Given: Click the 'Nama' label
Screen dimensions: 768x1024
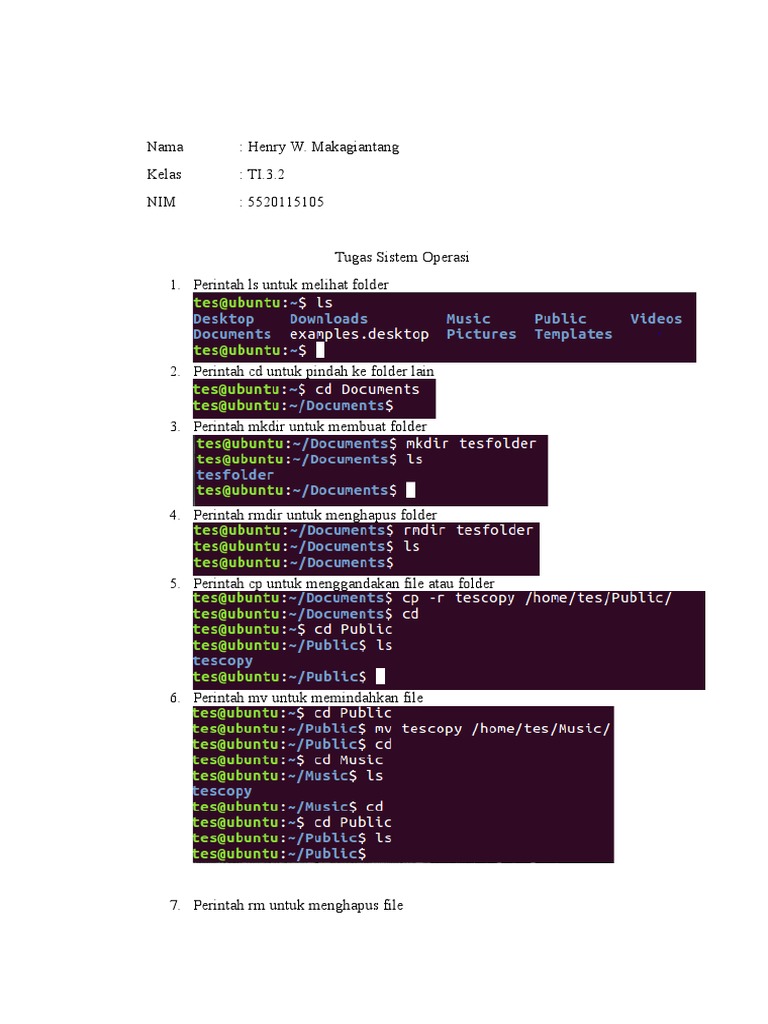Looking at the screenshot, I should pos(165,147).
